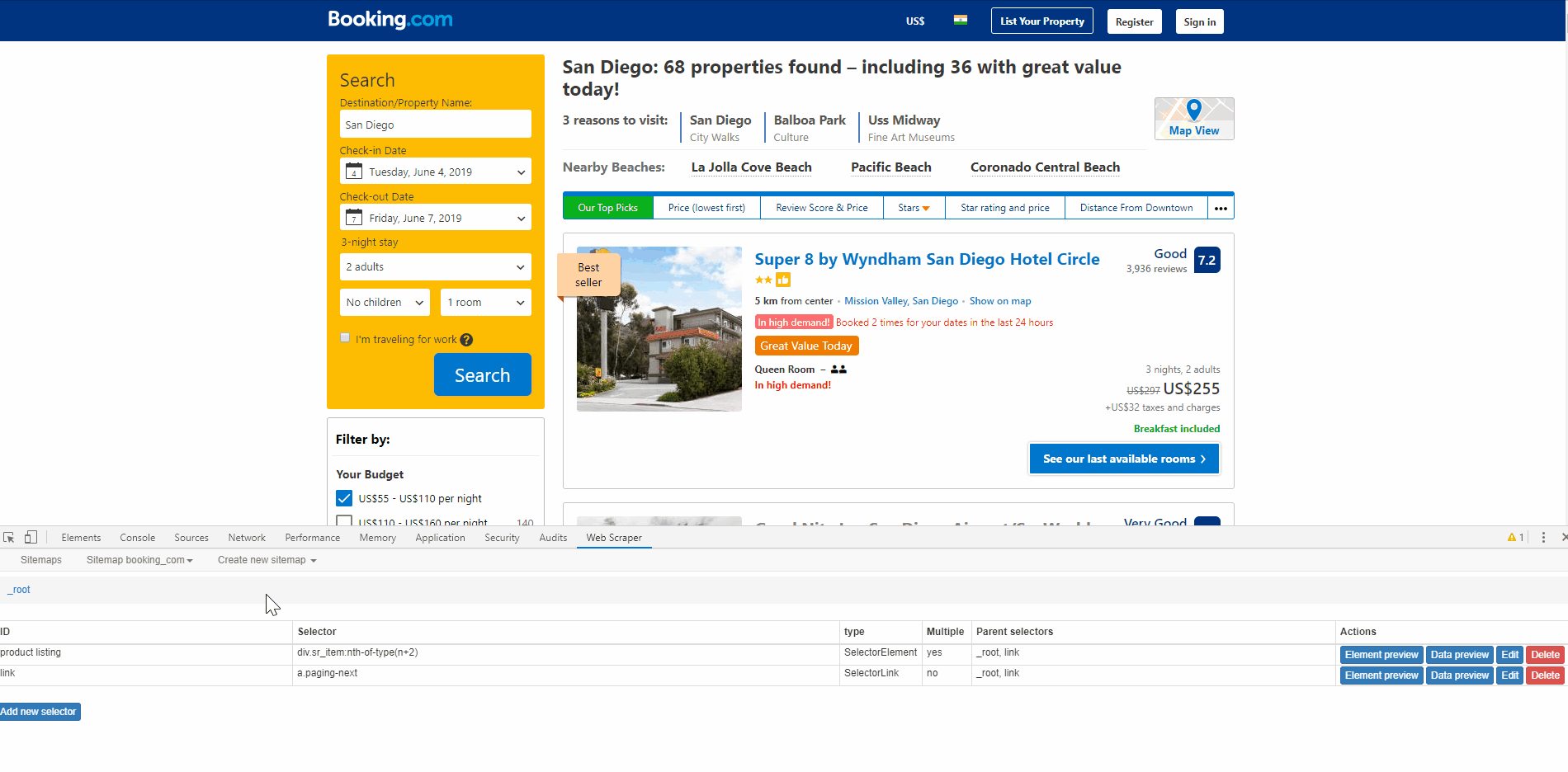Click the Booking.com logo

coord(390,19)
